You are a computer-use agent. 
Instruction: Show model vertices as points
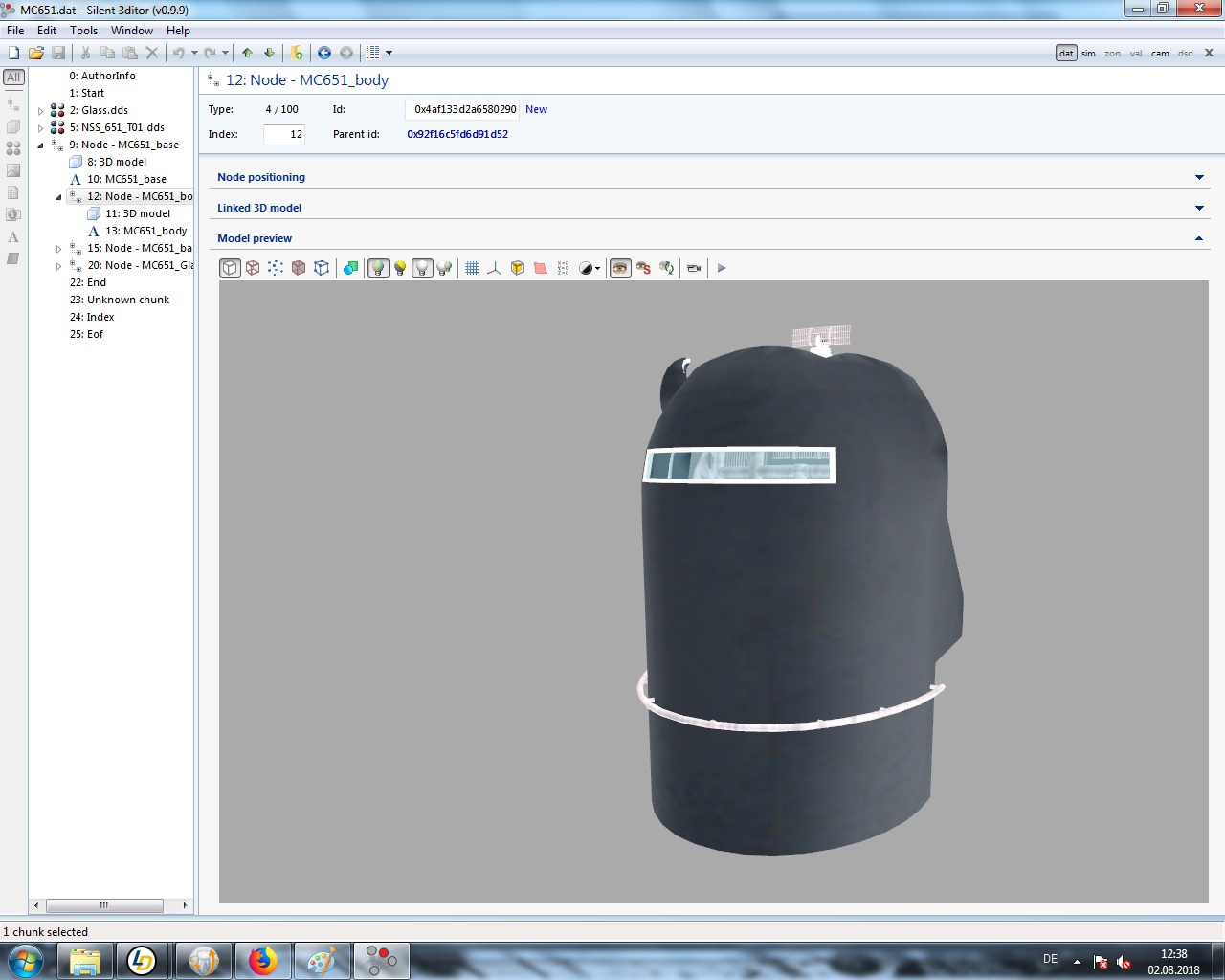(x=276, y=268)
